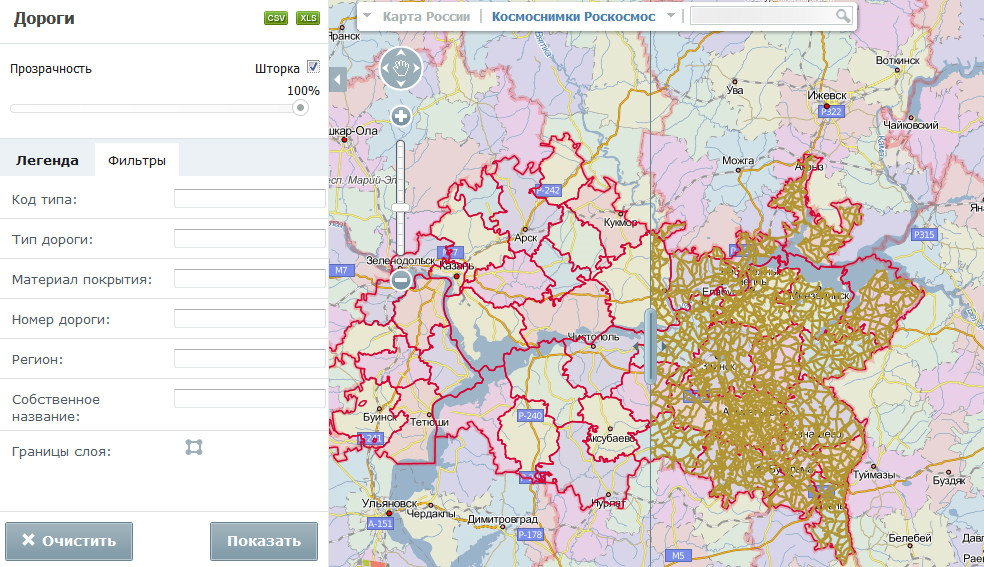Click the hand pan control on map
984x567 pixels.
click(x=401, y=68)
